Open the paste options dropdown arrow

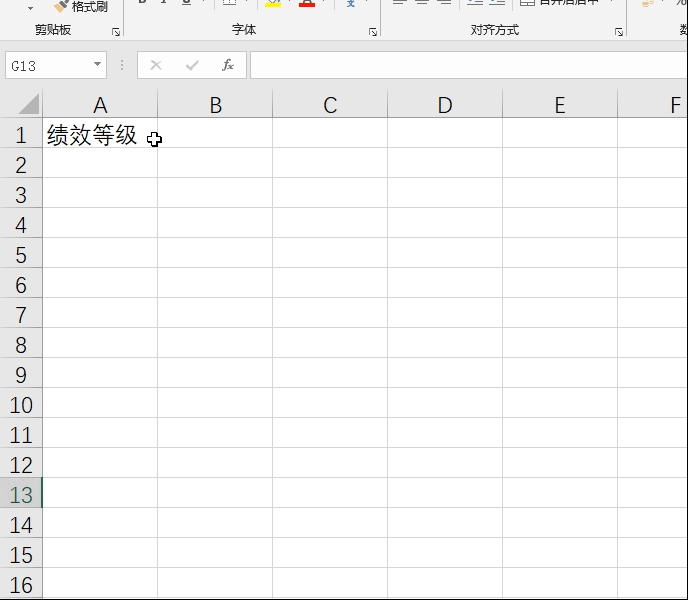point(30,8)
